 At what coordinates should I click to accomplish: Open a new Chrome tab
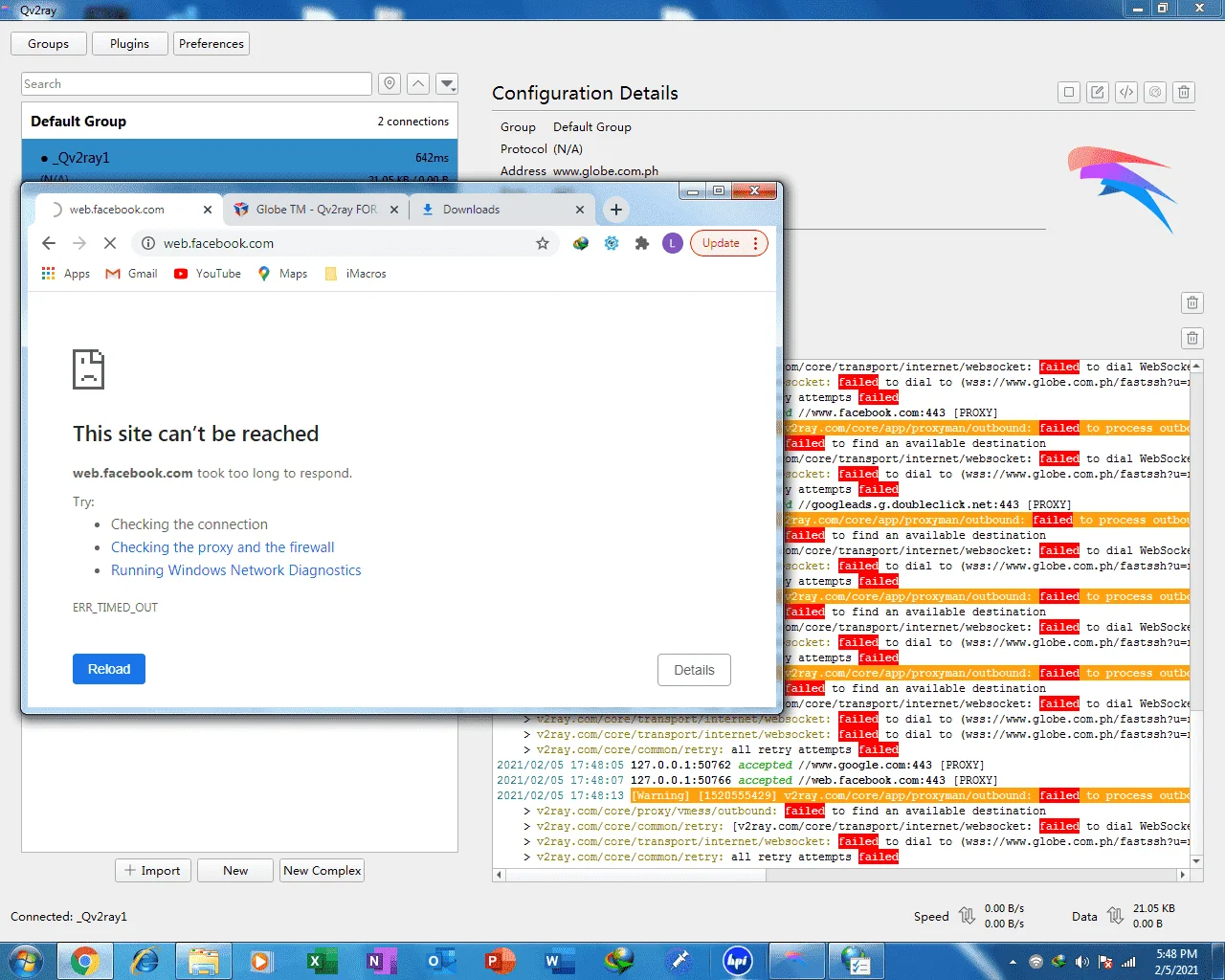click(616, 210)
